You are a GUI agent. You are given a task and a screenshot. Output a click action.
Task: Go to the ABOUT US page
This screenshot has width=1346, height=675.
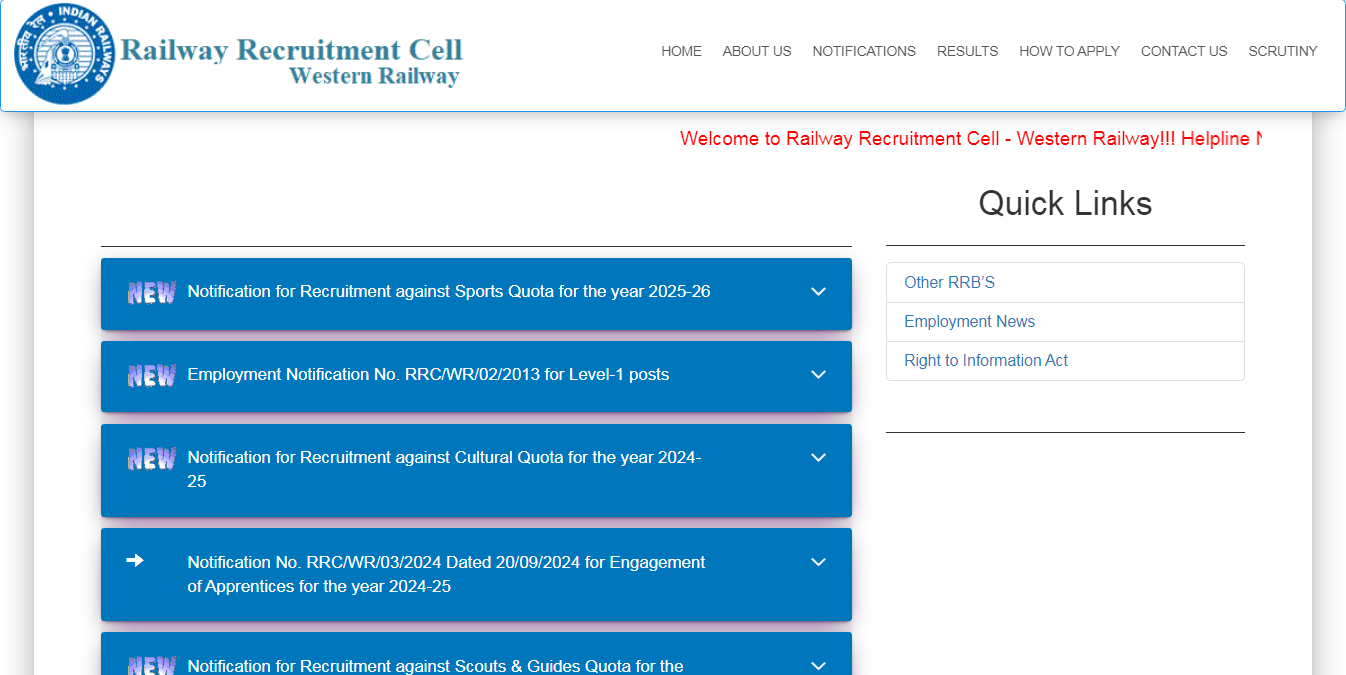pos(756,51)
